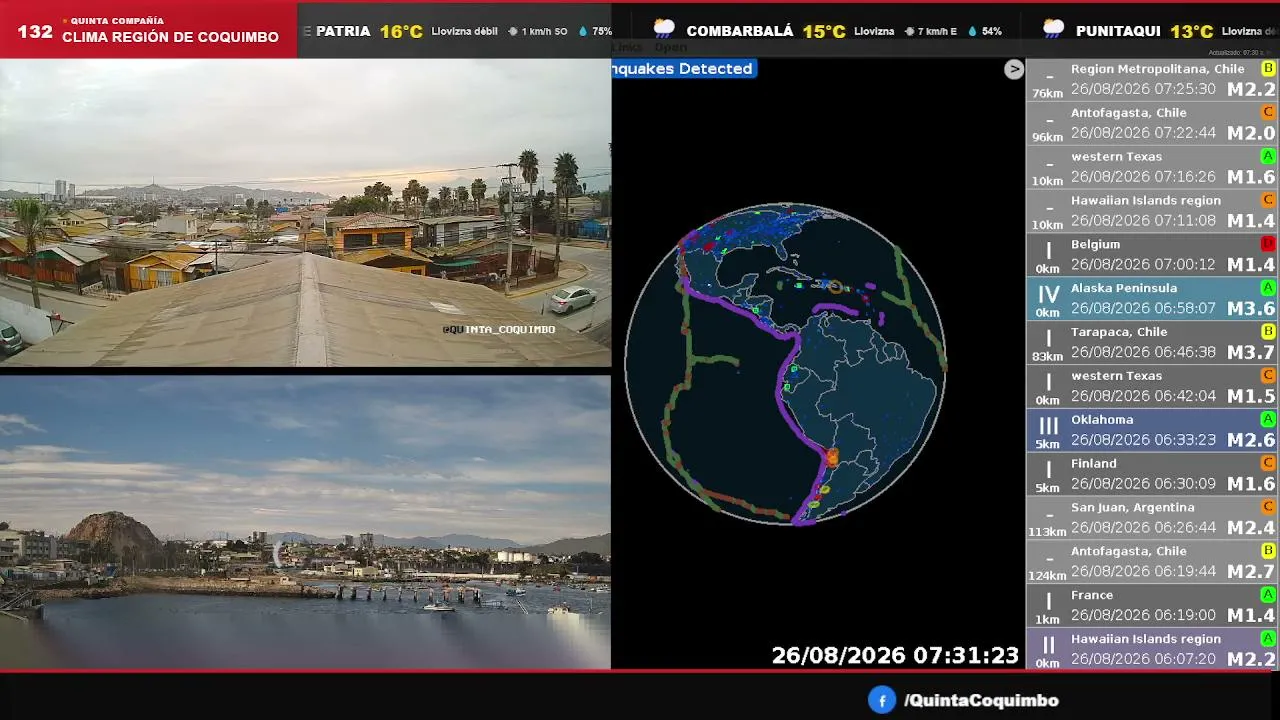Image resolution: width=1280 pixels, height=720 pixels.
Task: Click the ringed quake marker in the Caribbean on globe
Action: [835, 287]
